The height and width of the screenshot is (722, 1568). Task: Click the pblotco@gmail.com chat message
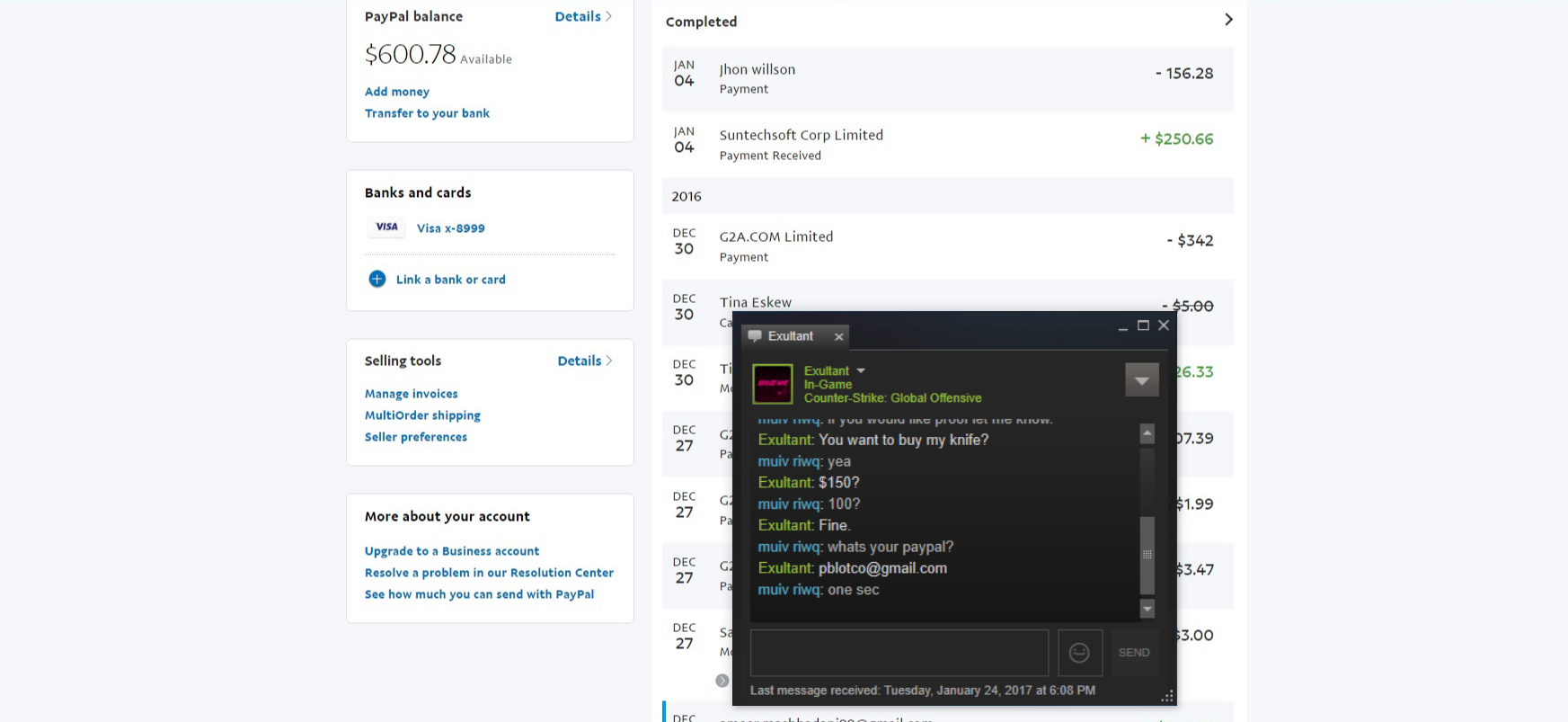click(882, 568)
